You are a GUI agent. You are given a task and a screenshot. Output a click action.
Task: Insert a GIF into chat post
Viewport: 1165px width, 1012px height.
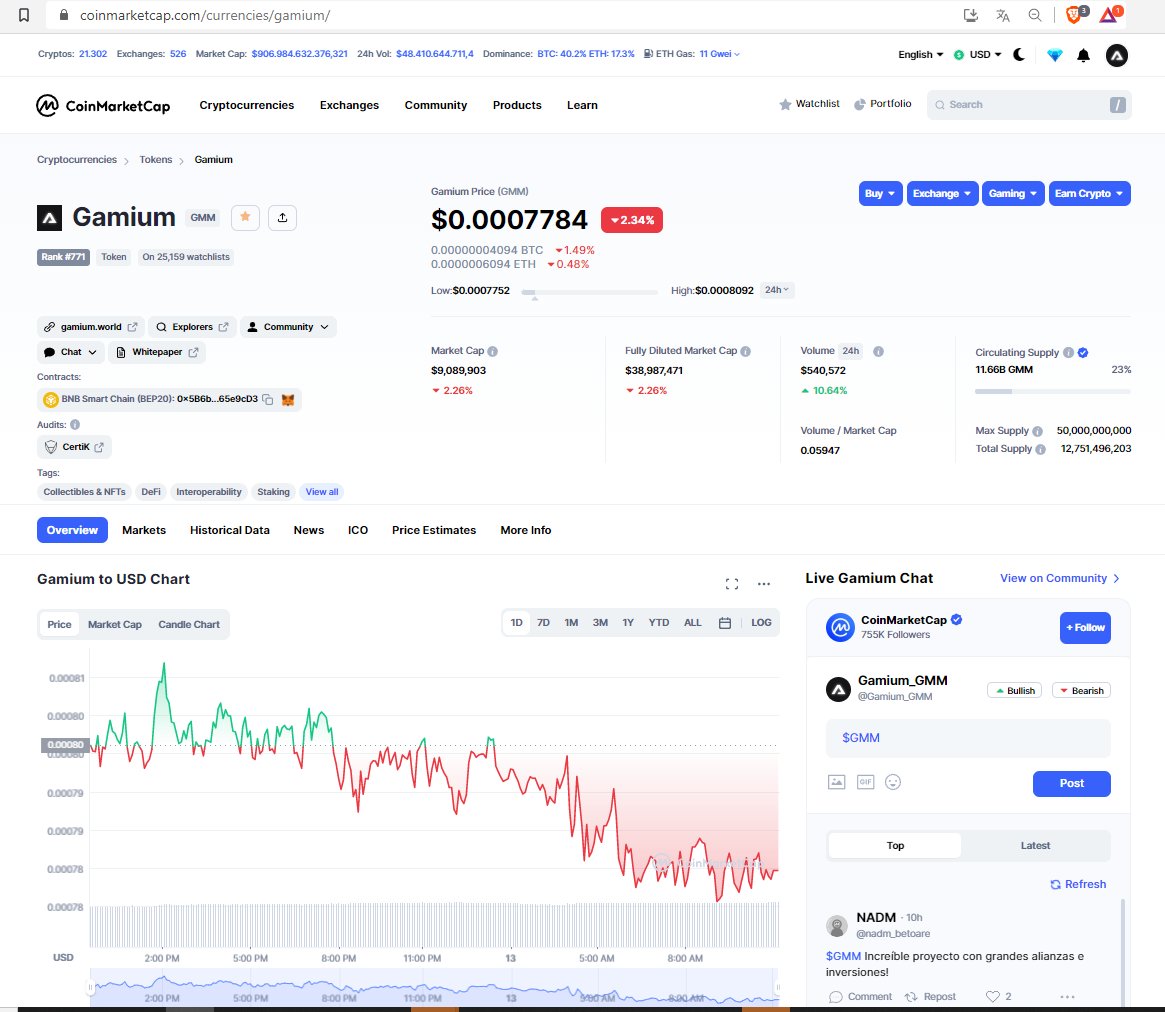click(x=866, y=782)
